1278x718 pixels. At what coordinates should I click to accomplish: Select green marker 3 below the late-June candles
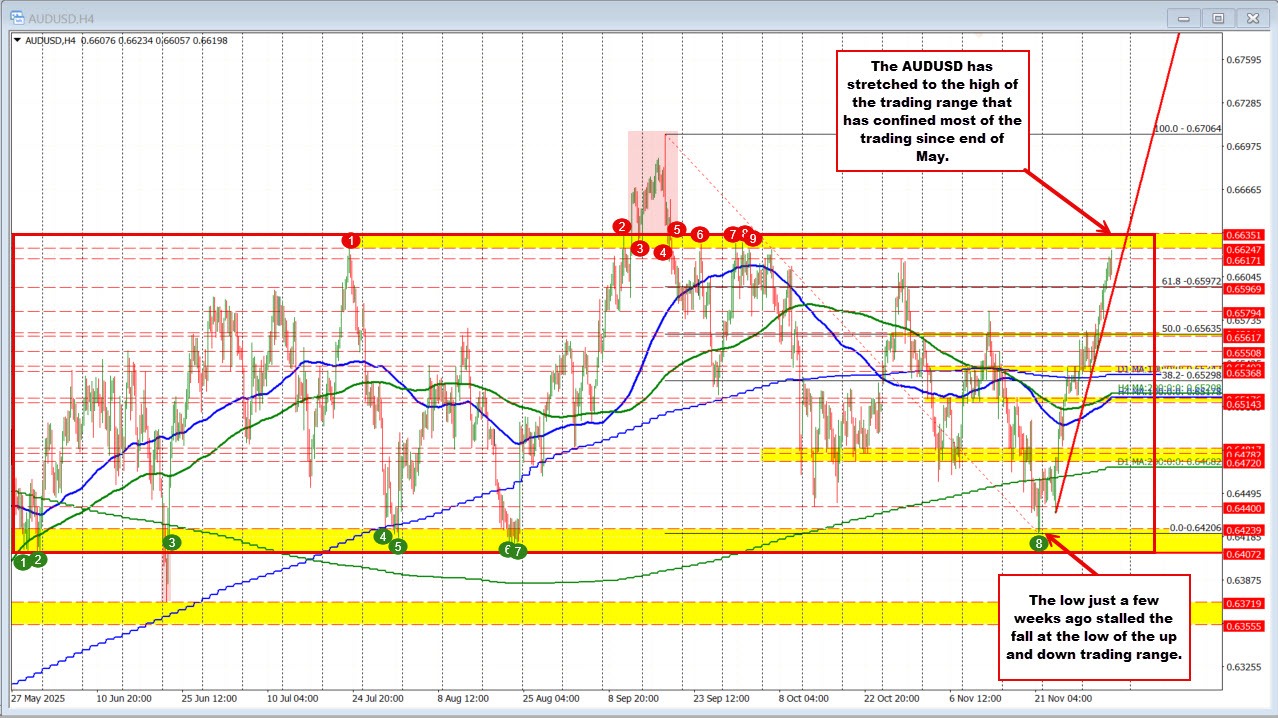171,540
